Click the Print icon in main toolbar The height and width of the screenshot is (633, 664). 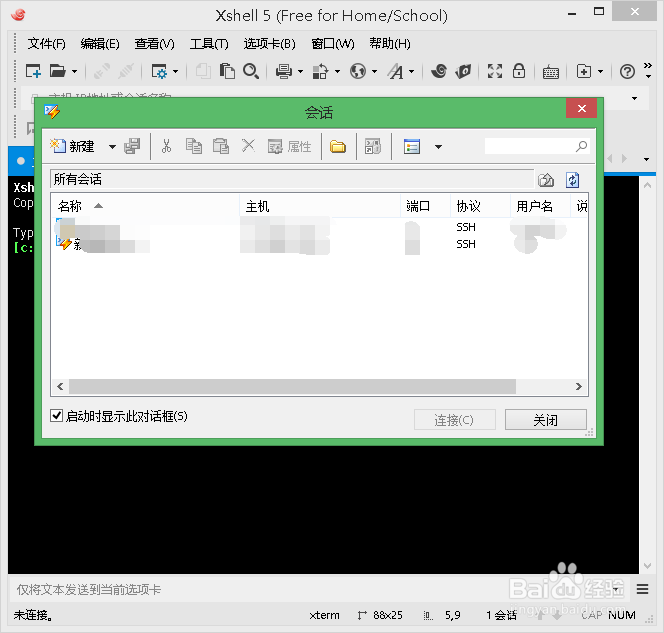point(284,71)
